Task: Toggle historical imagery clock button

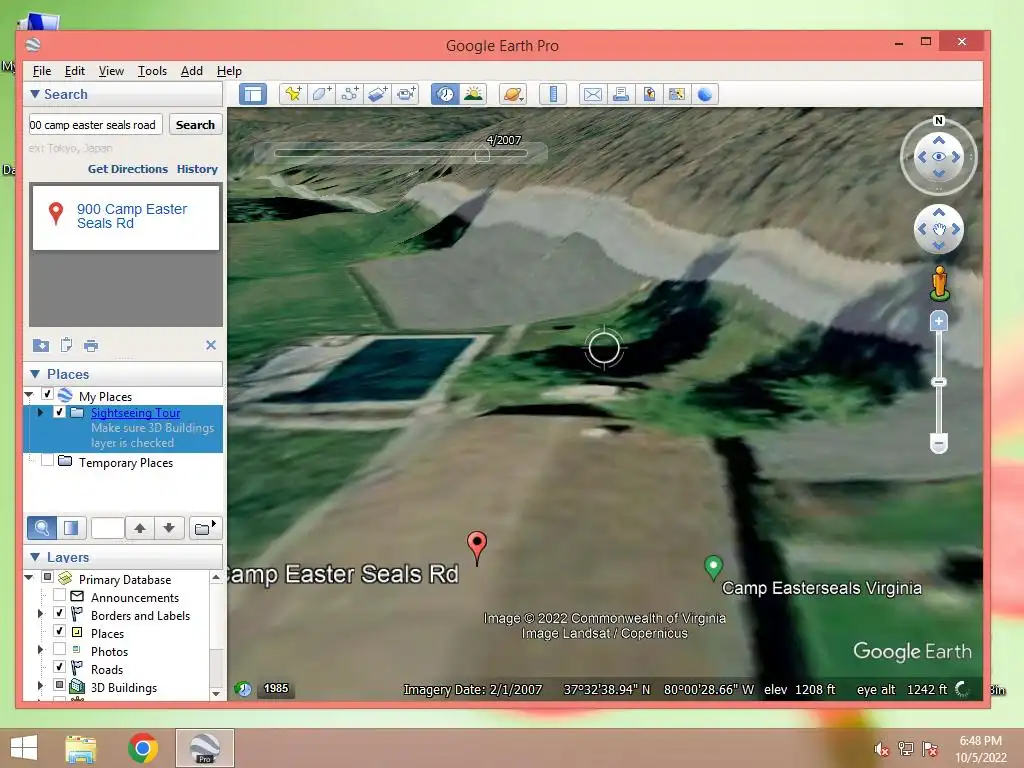Action: (445, 94)
